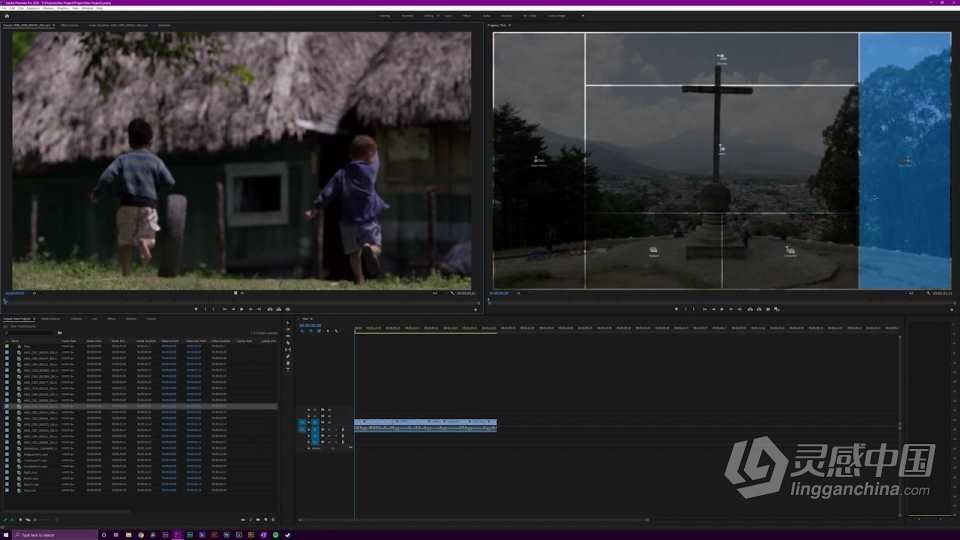The height and width of the screenshot is (540, 960).
Task: Click the timeline video clip on V1
Action: pyautogui.click(x=426, y=422)
